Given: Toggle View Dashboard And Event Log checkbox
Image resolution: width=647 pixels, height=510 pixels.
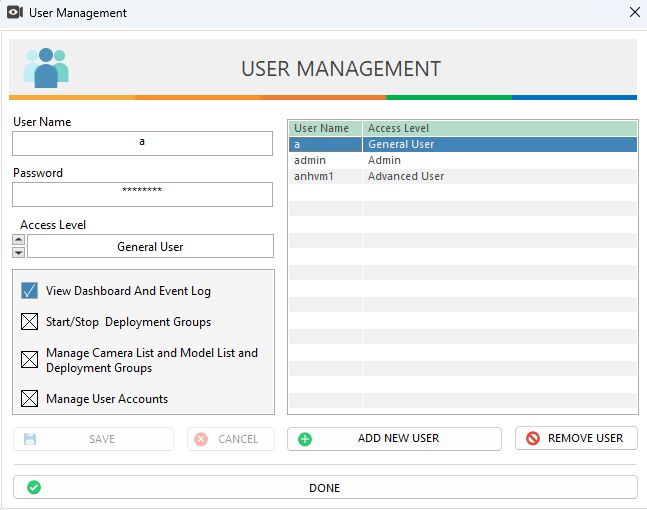Looking at the screenshot, I should pyautogui.click(x=29, y=291).
